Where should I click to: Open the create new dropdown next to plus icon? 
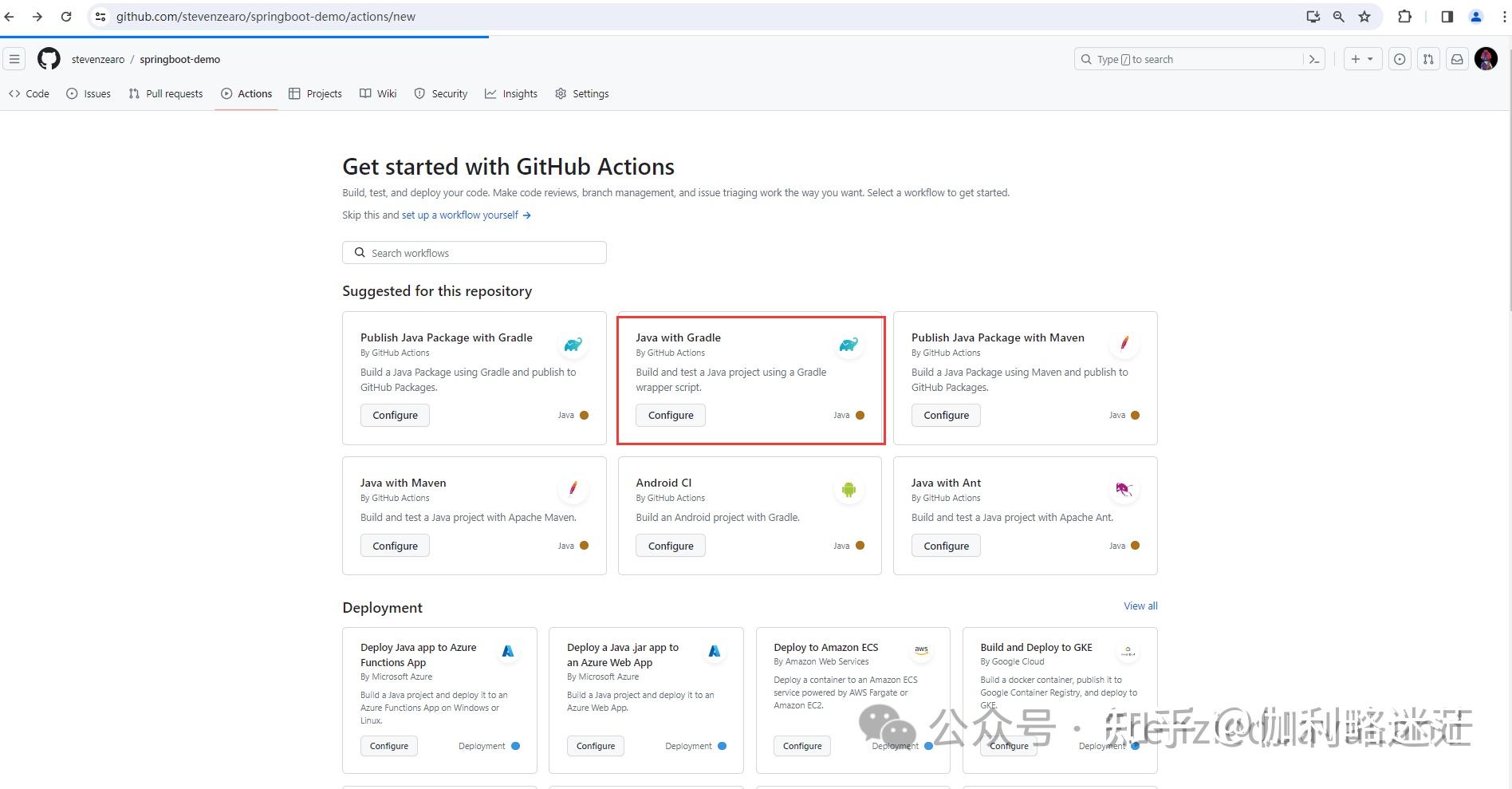coord(1362,58)
